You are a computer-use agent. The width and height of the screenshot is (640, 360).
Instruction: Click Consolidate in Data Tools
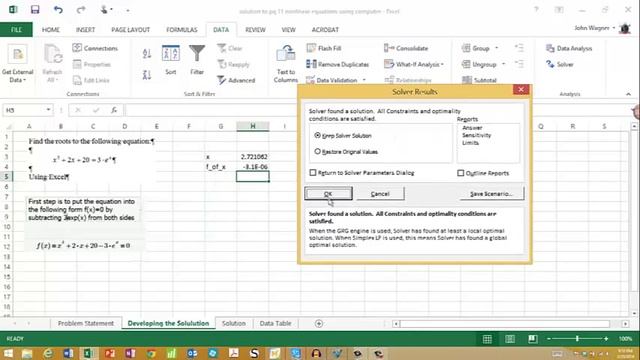[x=406, y=48]
